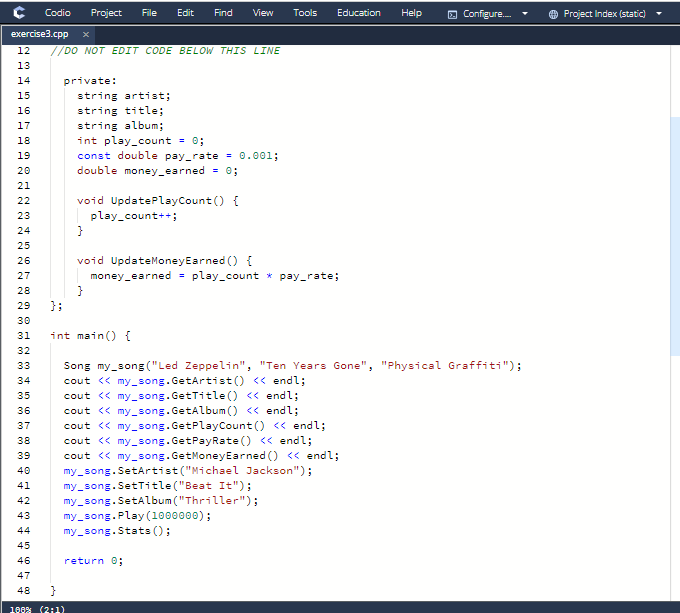
Task: Click SetArtist("Michael Jackson") line
Action: click(188, 471)
